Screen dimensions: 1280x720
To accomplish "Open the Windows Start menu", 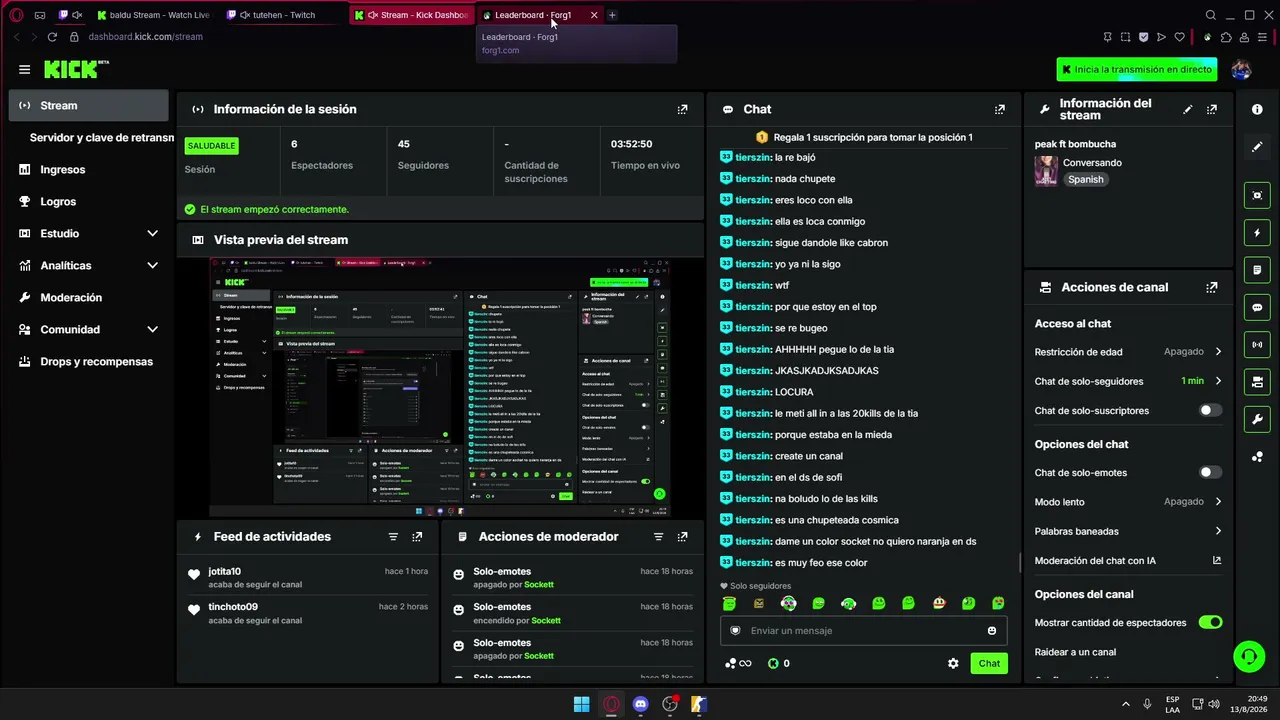I will tap(581, 704).
